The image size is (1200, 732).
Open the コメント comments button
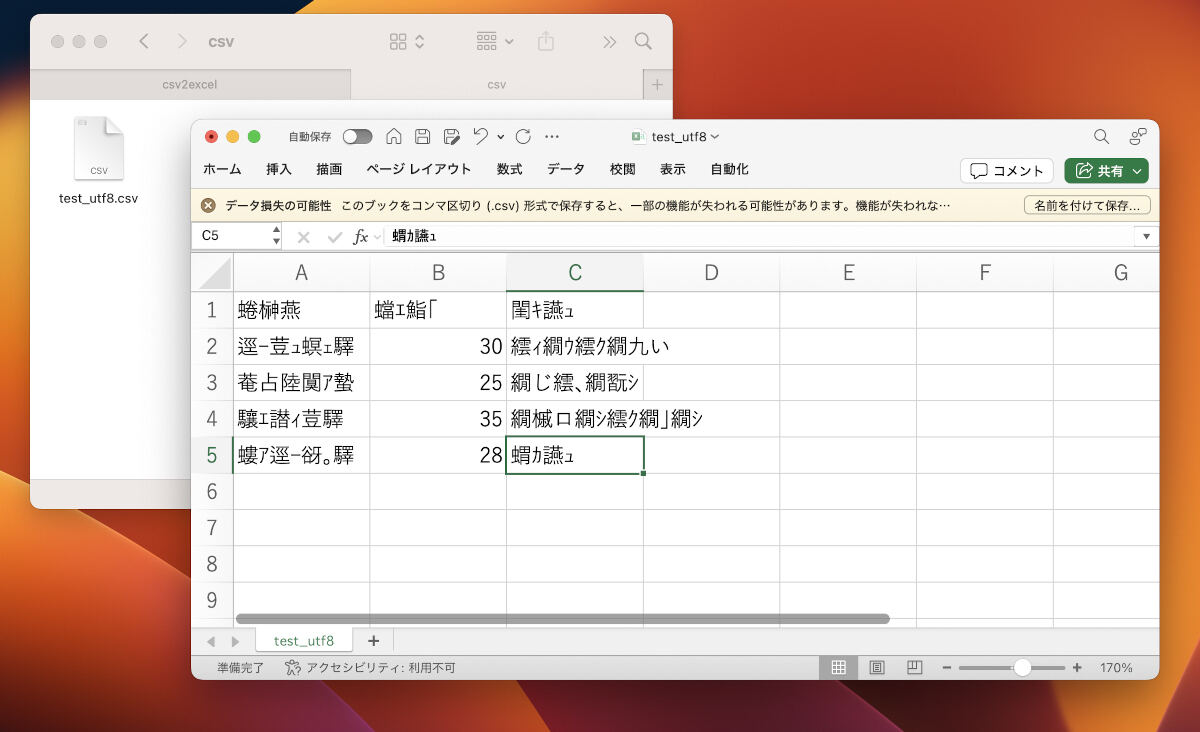tap(1006, 171)
